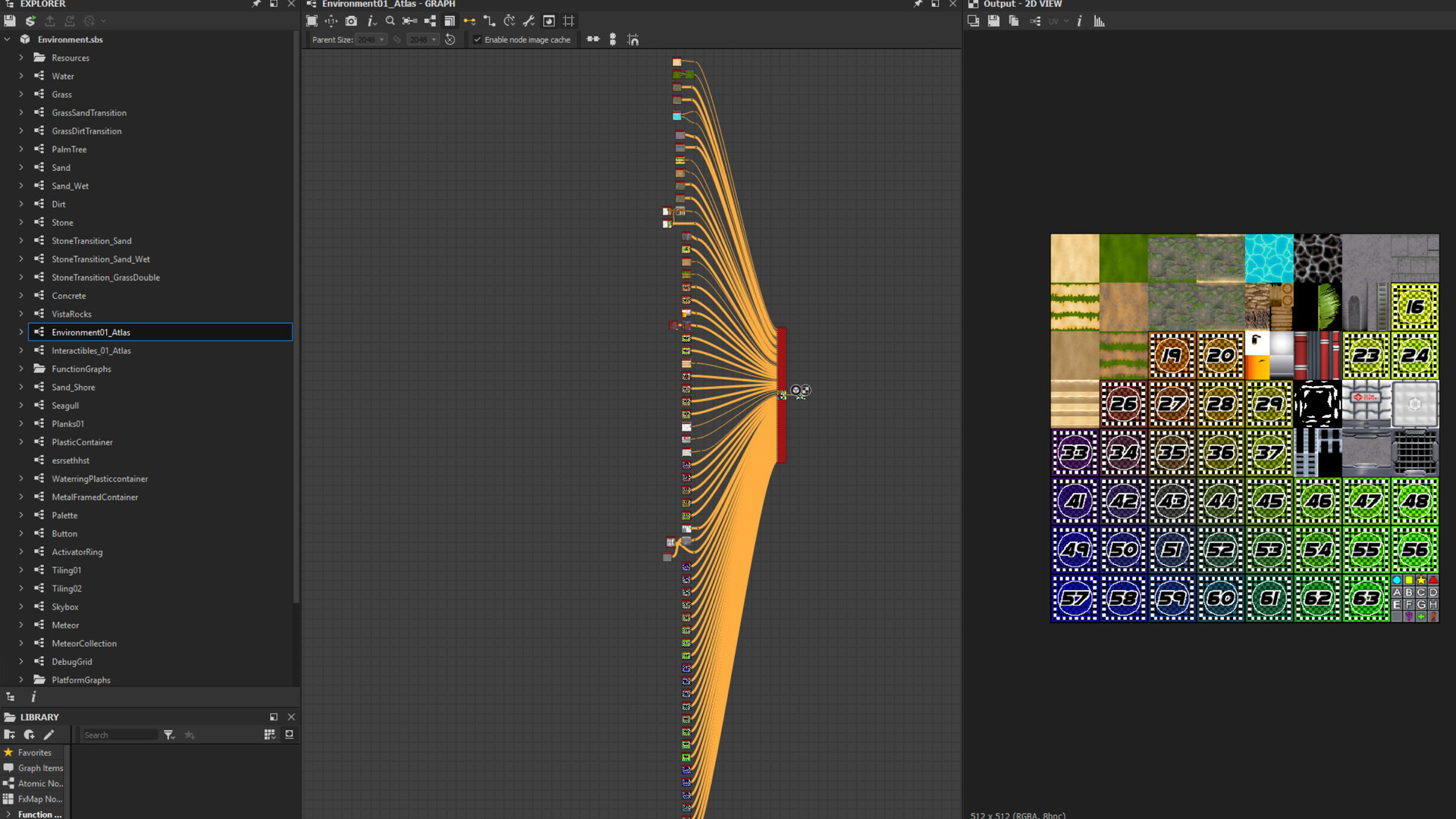Click the align nodes horizontally icon
The image size is (1456, 819).
coord(593,39)
